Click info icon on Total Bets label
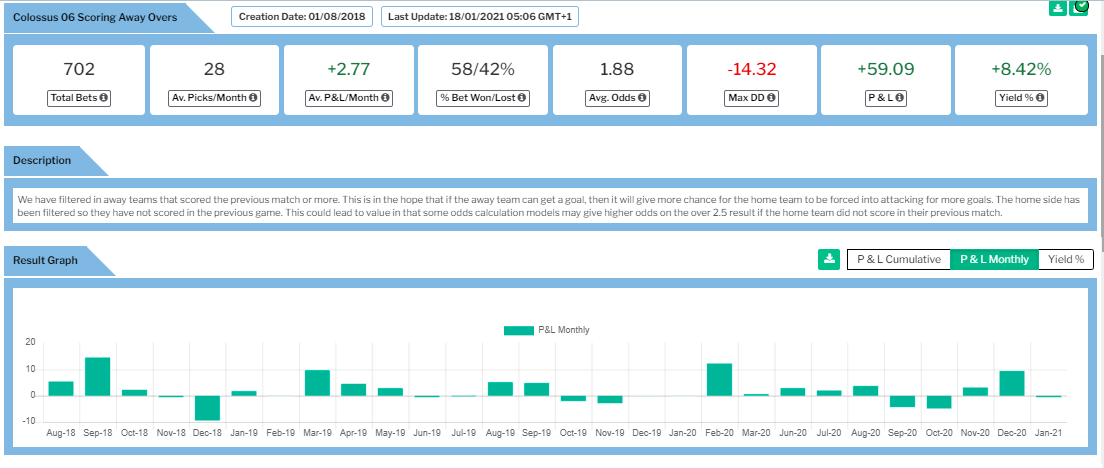Viewport: 1104px width, 468px height. (104, 98)
